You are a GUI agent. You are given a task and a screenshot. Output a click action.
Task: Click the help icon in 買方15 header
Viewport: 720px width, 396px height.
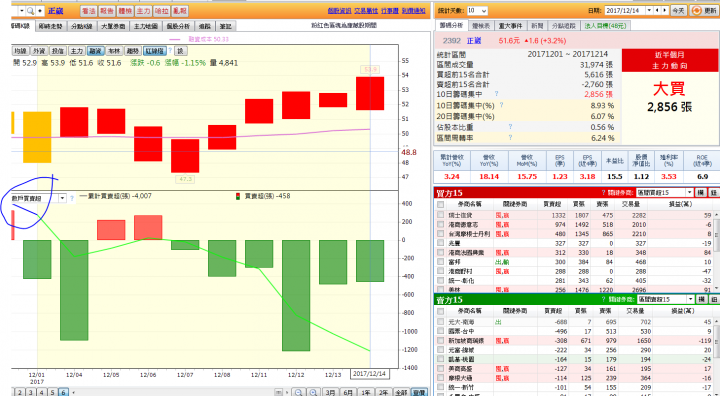(x=603, y=192)
